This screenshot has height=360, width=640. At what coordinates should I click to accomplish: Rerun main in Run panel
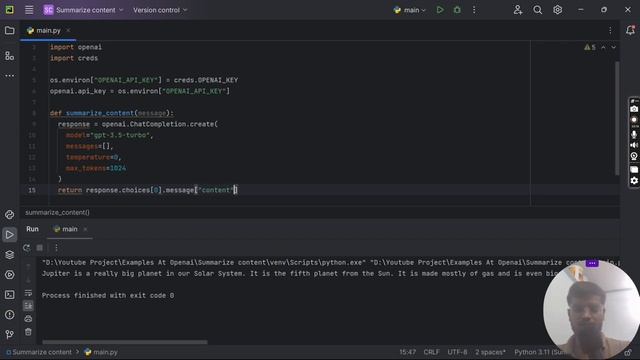(x=27, y=248)
